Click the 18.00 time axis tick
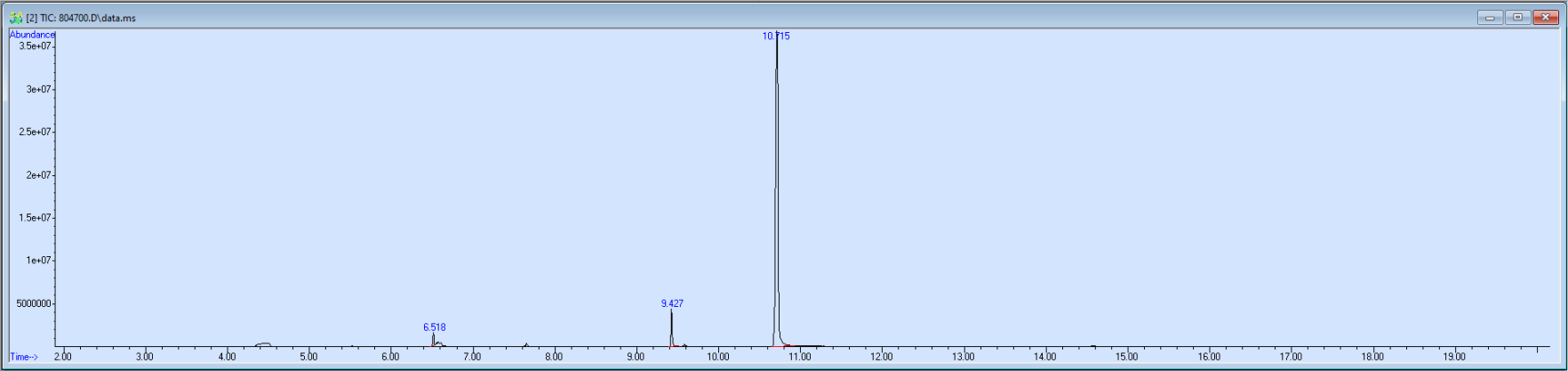Viewport: 1568px width, 371px height. 1372,357
